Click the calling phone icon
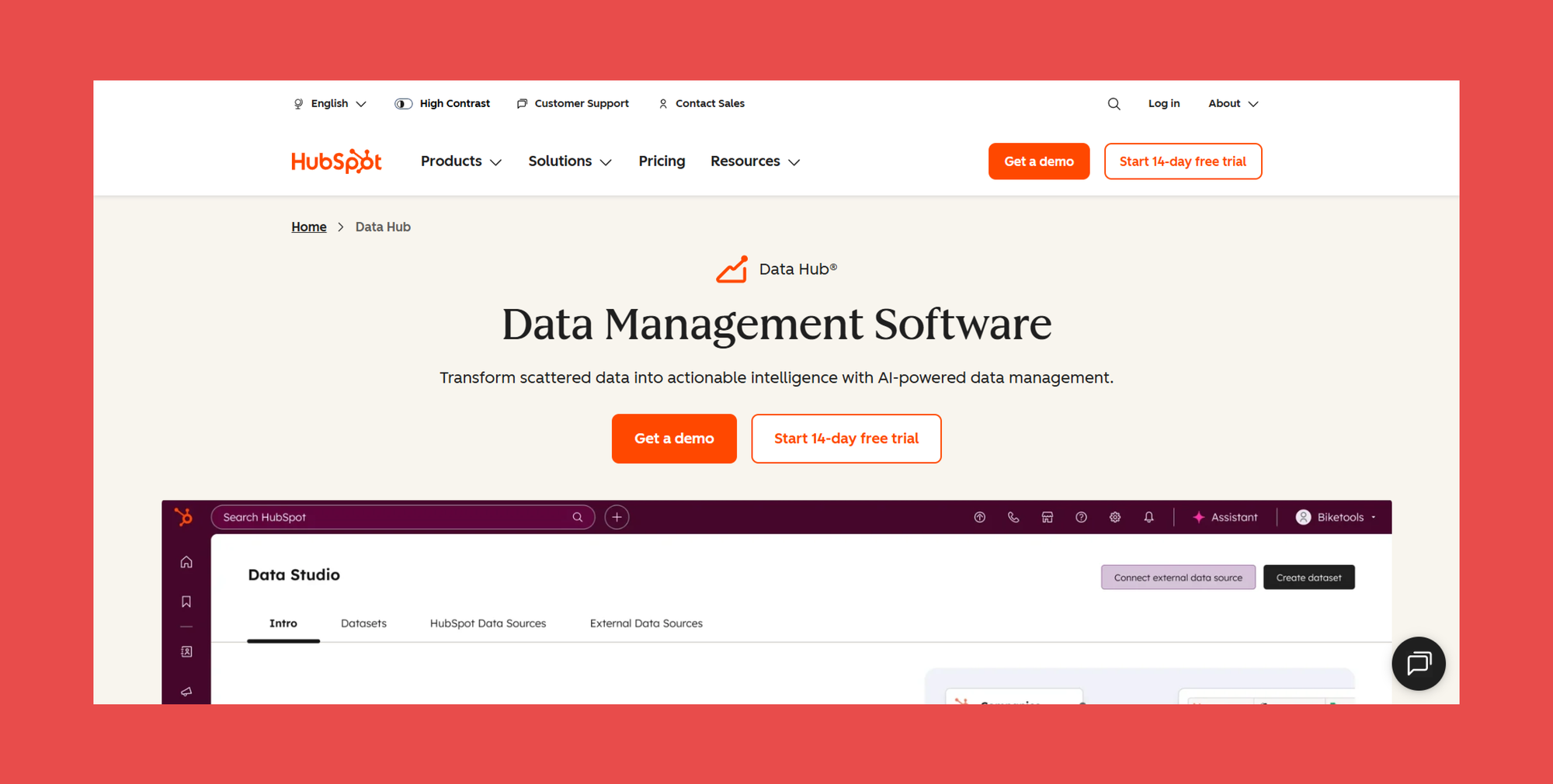The width and height of the screenshot is (1553, 784). 1013,517
